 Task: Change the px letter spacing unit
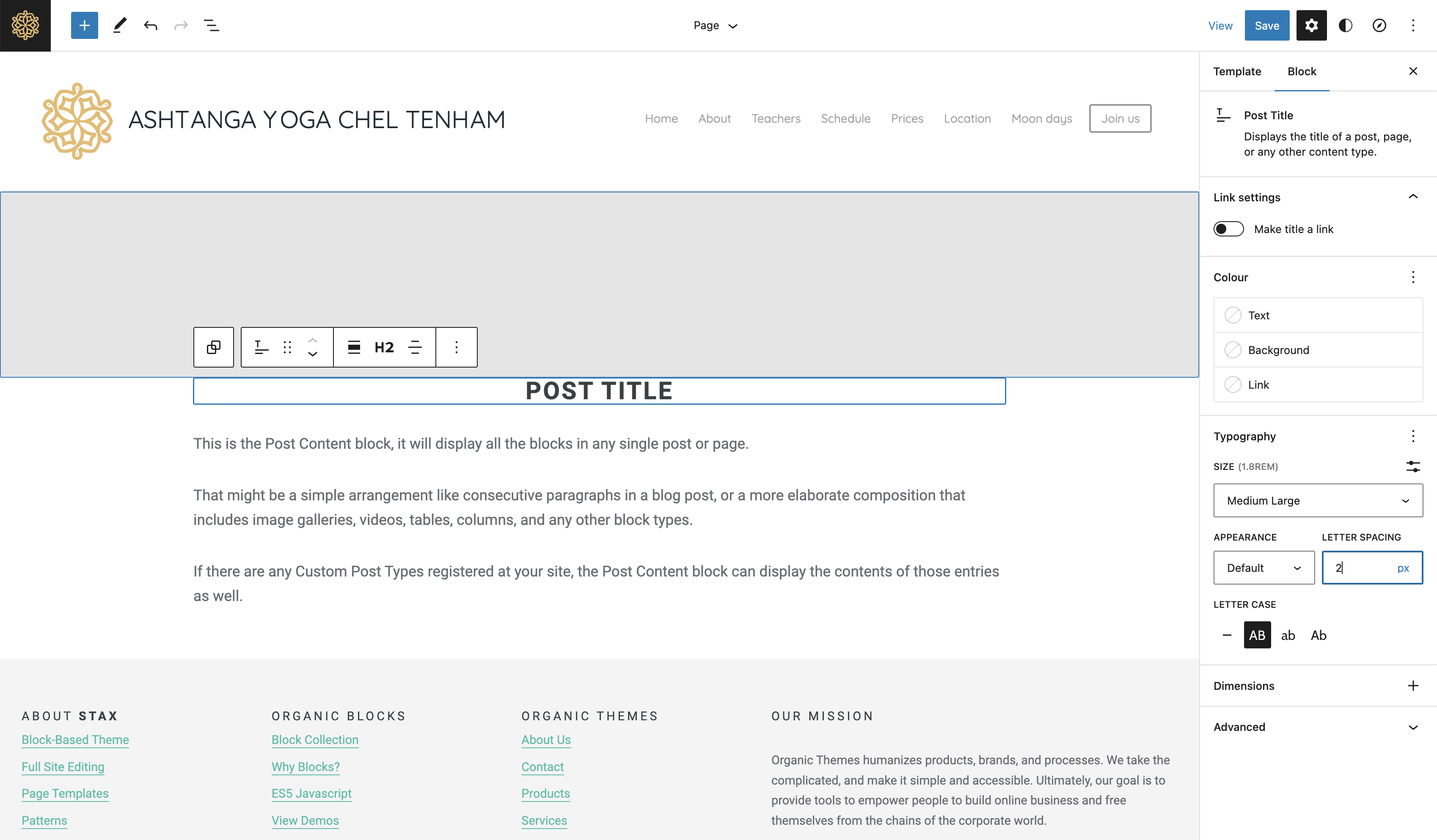(x=1403, y=568)
